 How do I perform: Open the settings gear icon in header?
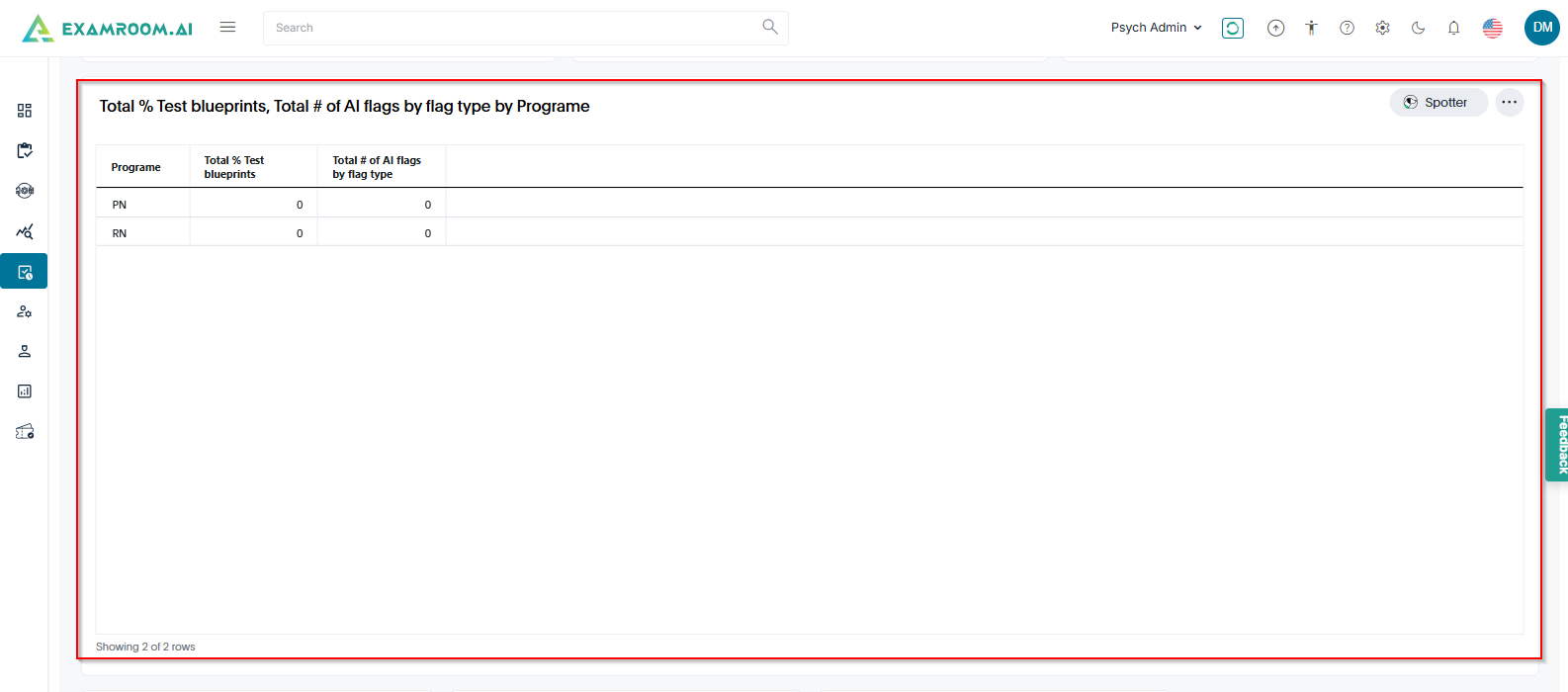click(1382, 28)
